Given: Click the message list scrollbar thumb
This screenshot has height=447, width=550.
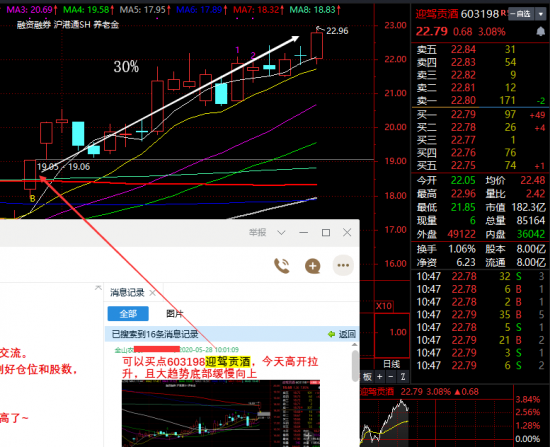Looking at the screenshot, I should (355, 366).
